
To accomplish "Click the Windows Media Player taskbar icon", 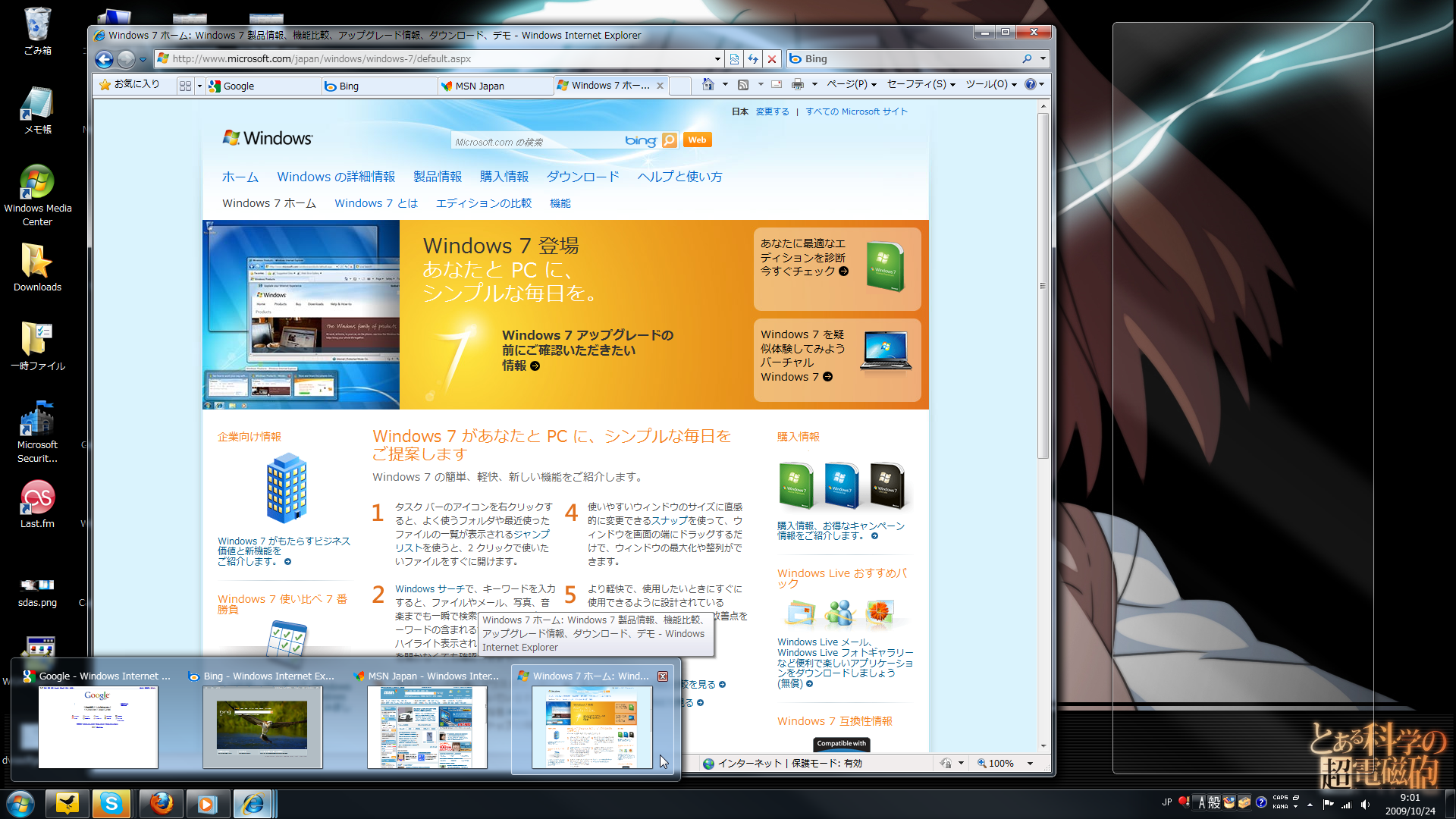I will click(207, 803).
